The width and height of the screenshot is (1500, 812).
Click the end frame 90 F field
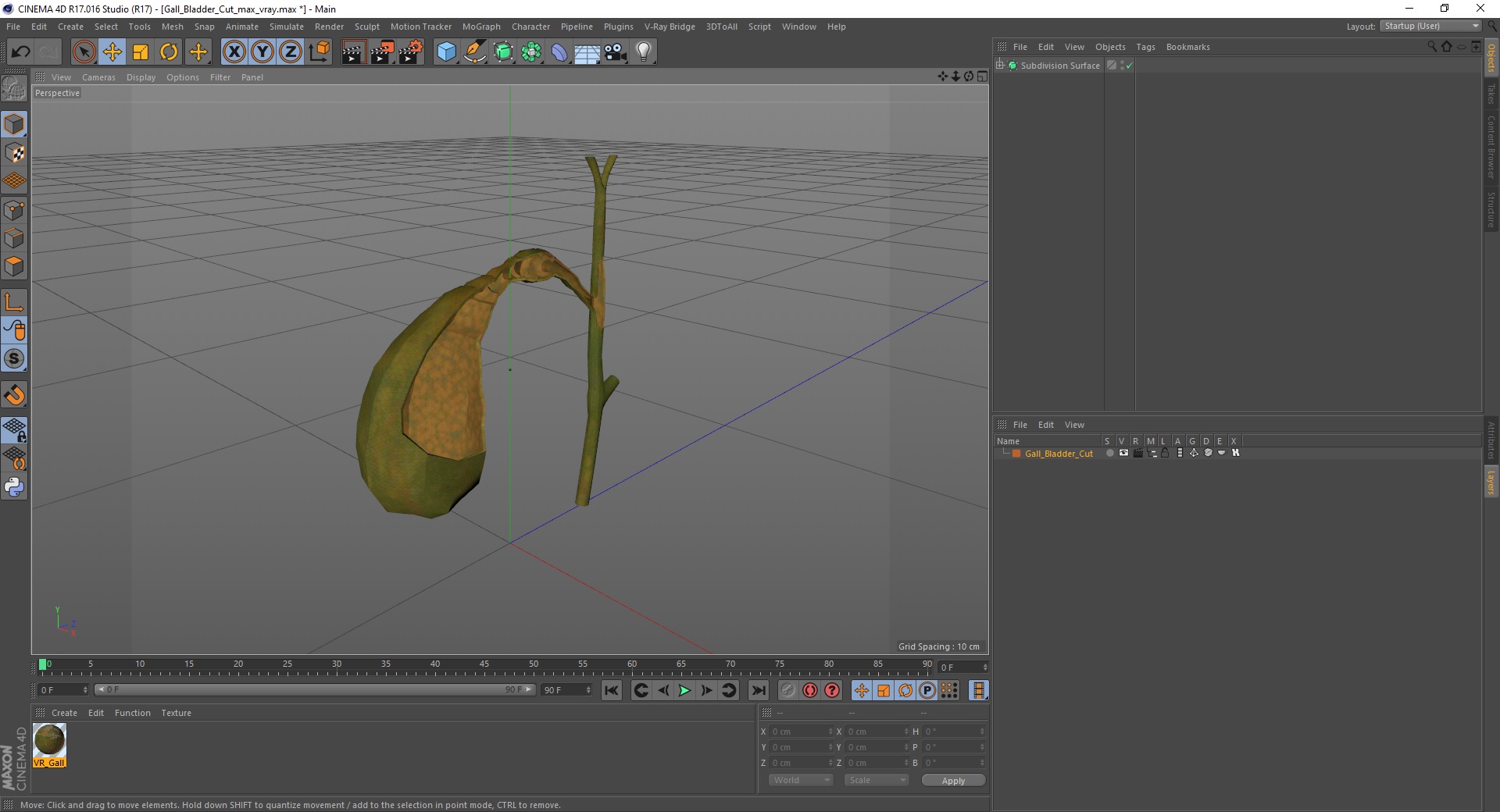[x=567, y=690]
